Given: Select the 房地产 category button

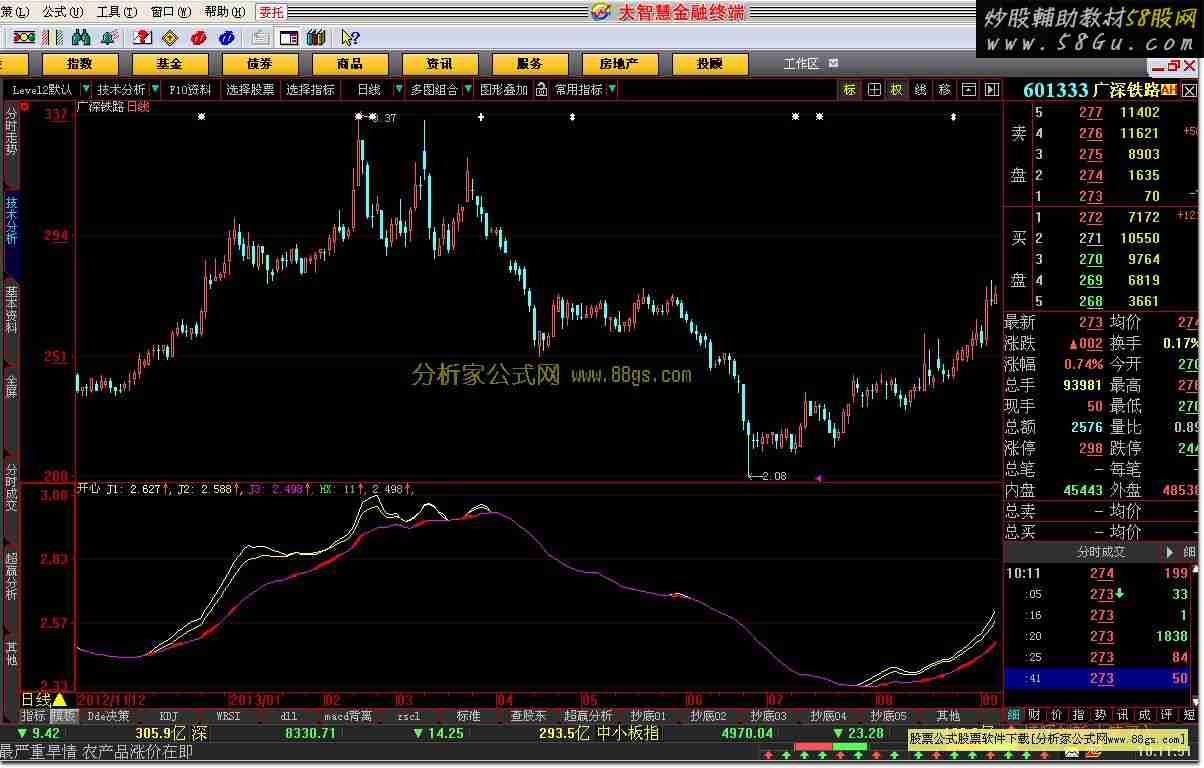Looking at the screenshot, I should [x=620, y=63].
